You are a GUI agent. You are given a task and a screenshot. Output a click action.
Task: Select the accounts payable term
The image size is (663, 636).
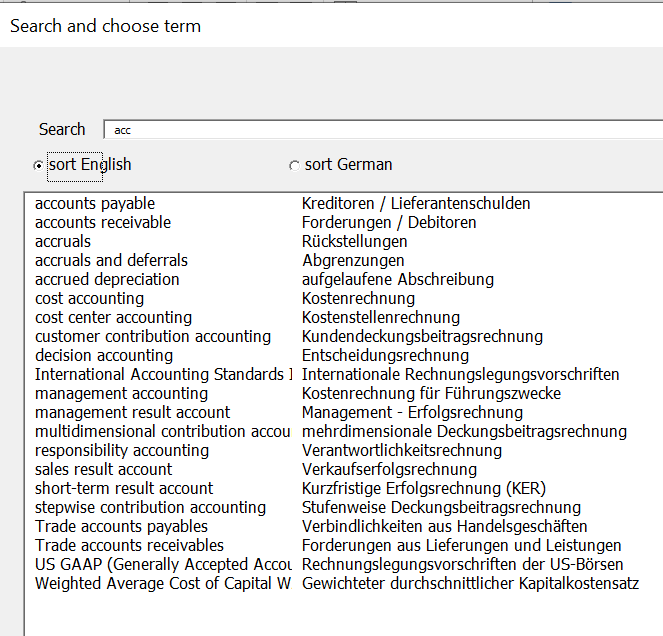point(95,204)
